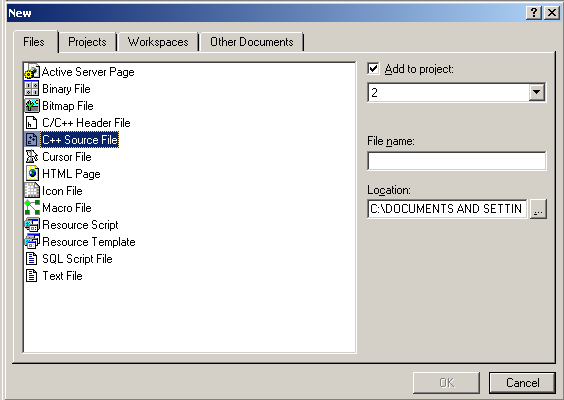Switch to the Projects tab
Viewport: 564px width, 400px height.
tap(87, 42)
